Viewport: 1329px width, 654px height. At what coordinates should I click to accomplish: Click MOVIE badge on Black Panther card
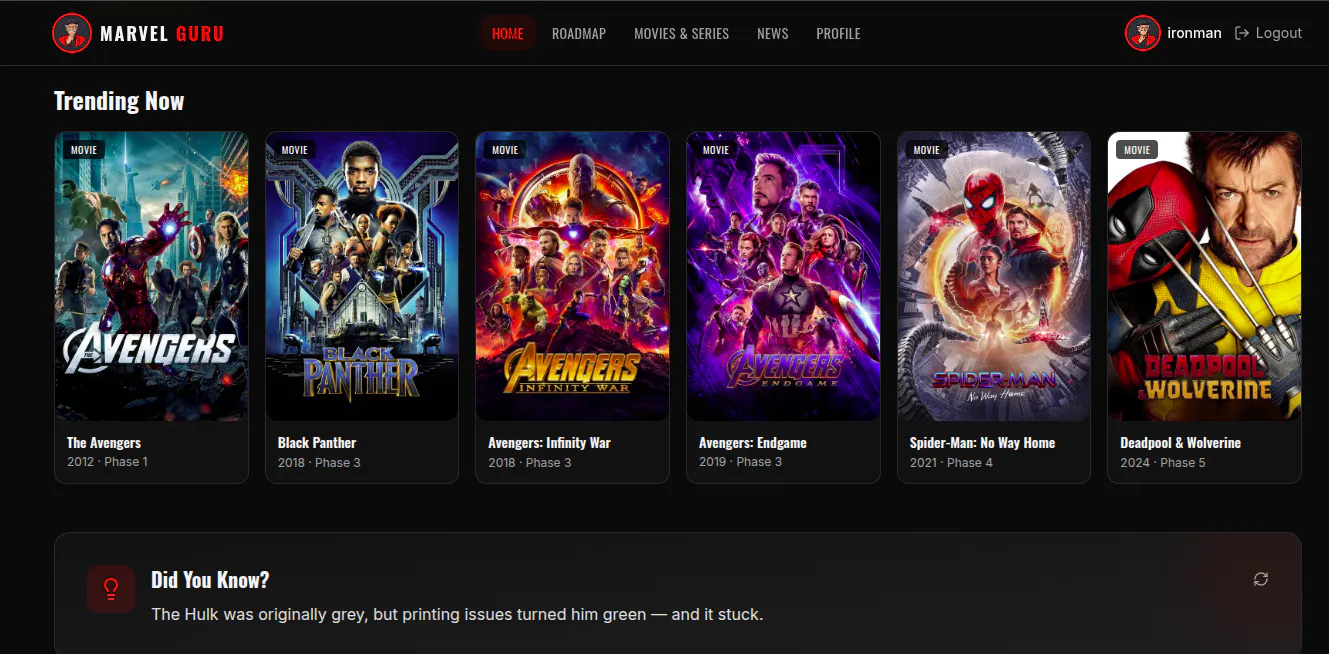[x=295, y=150]
